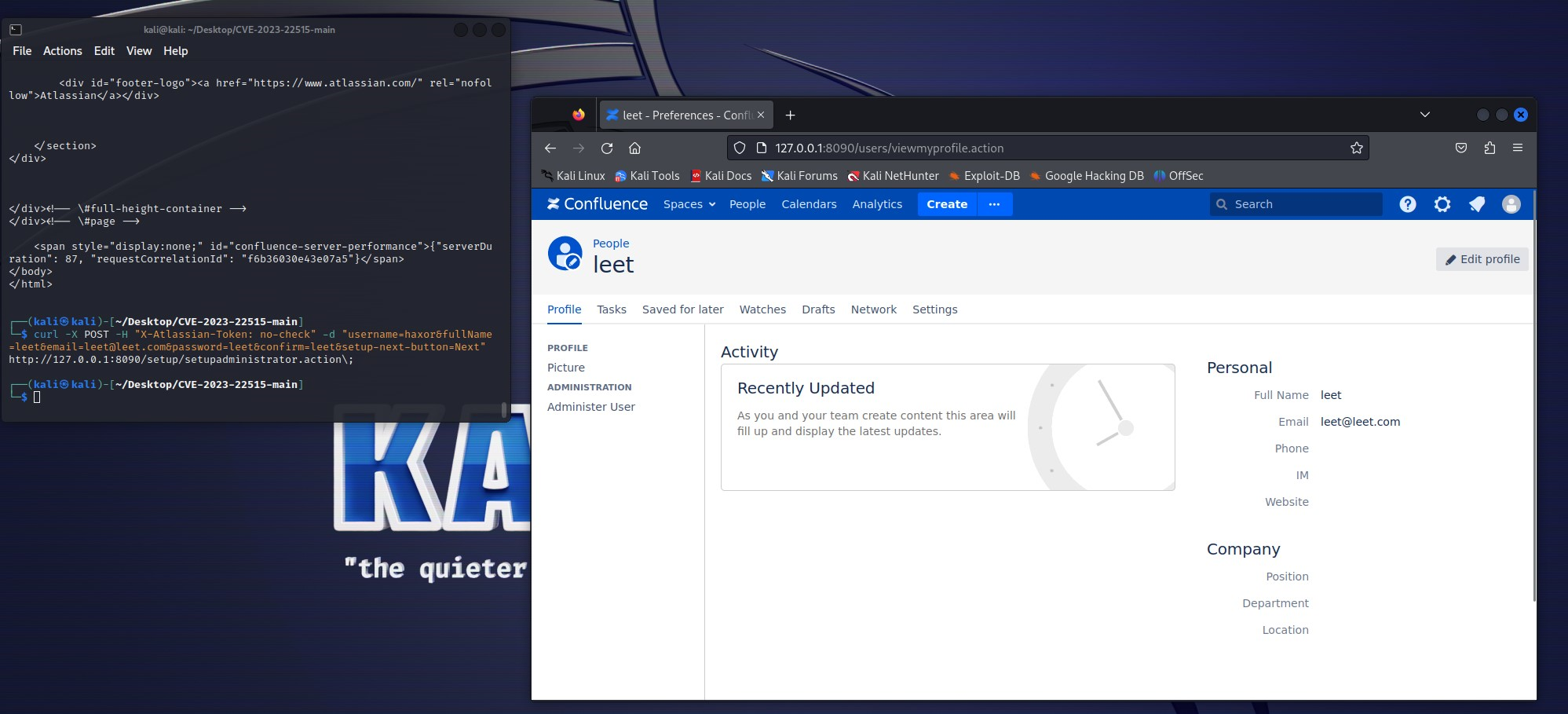This screenshot has height=714, width=1568.
Task: Click the terminal vertical scrollbar handle
Action: [503, 410]
